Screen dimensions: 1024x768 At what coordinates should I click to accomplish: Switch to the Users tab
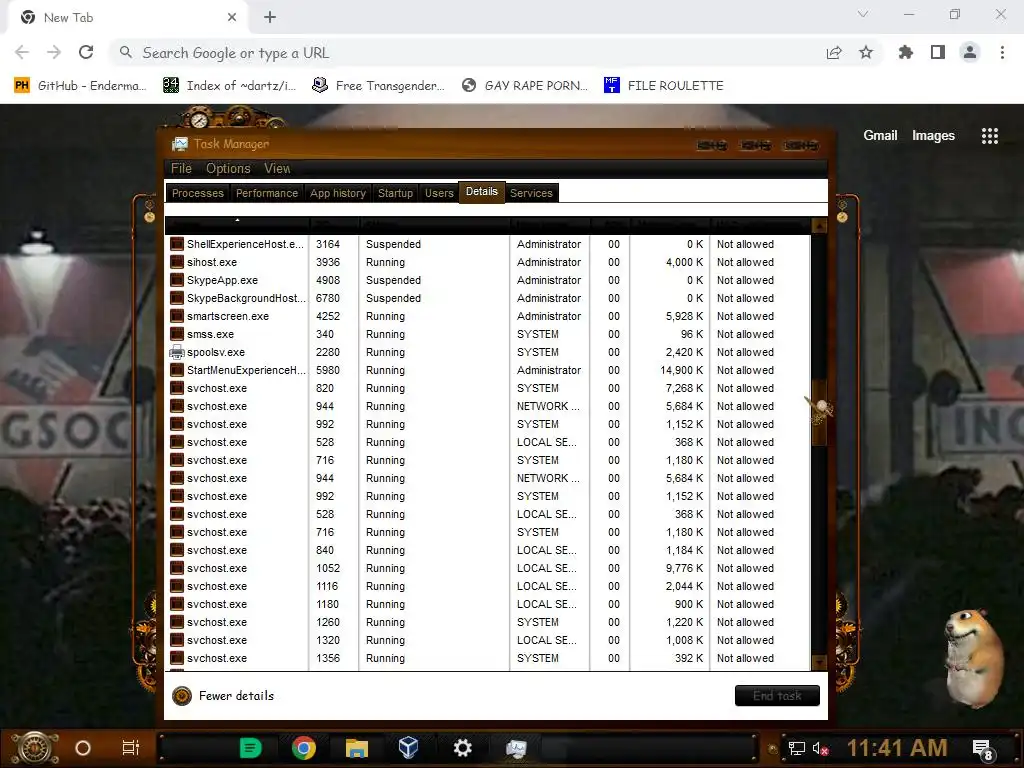pyautogui.click(x=439, y=193)
